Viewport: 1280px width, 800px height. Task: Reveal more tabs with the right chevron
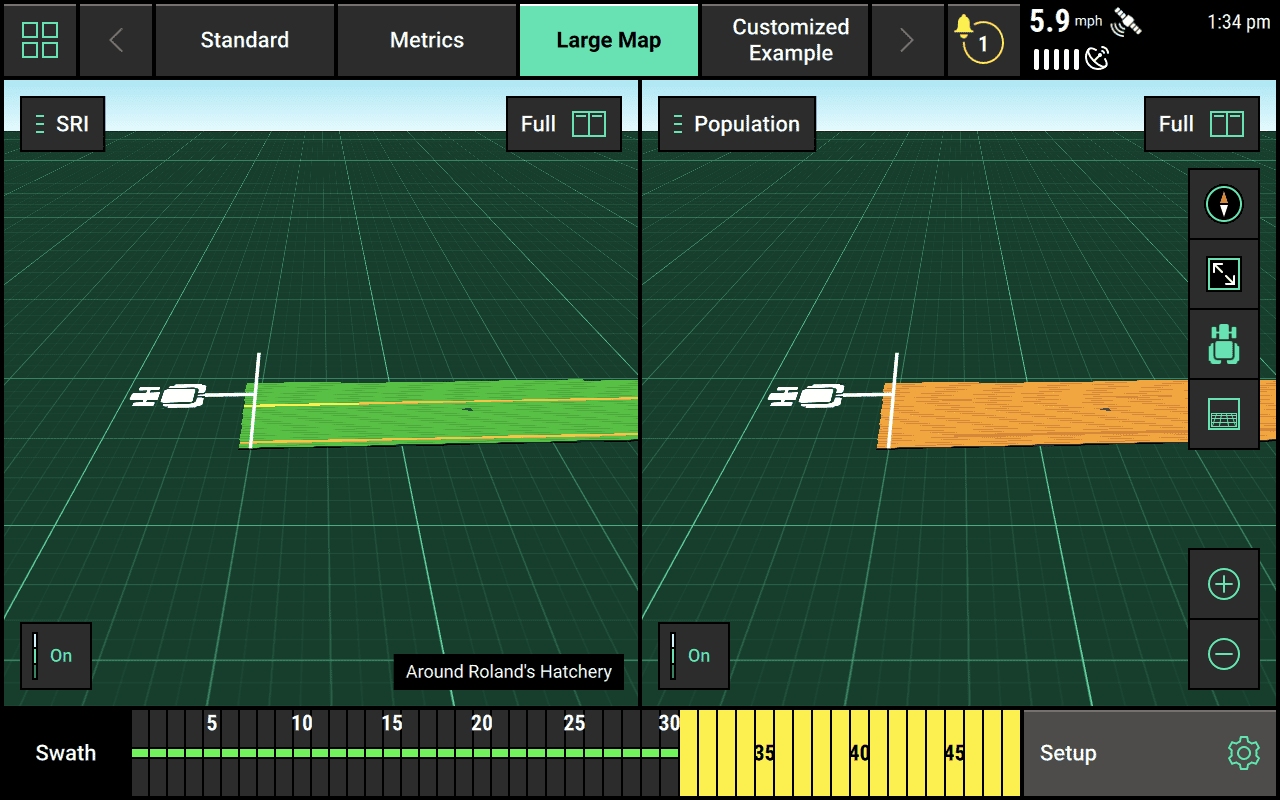tap(907, 40)
